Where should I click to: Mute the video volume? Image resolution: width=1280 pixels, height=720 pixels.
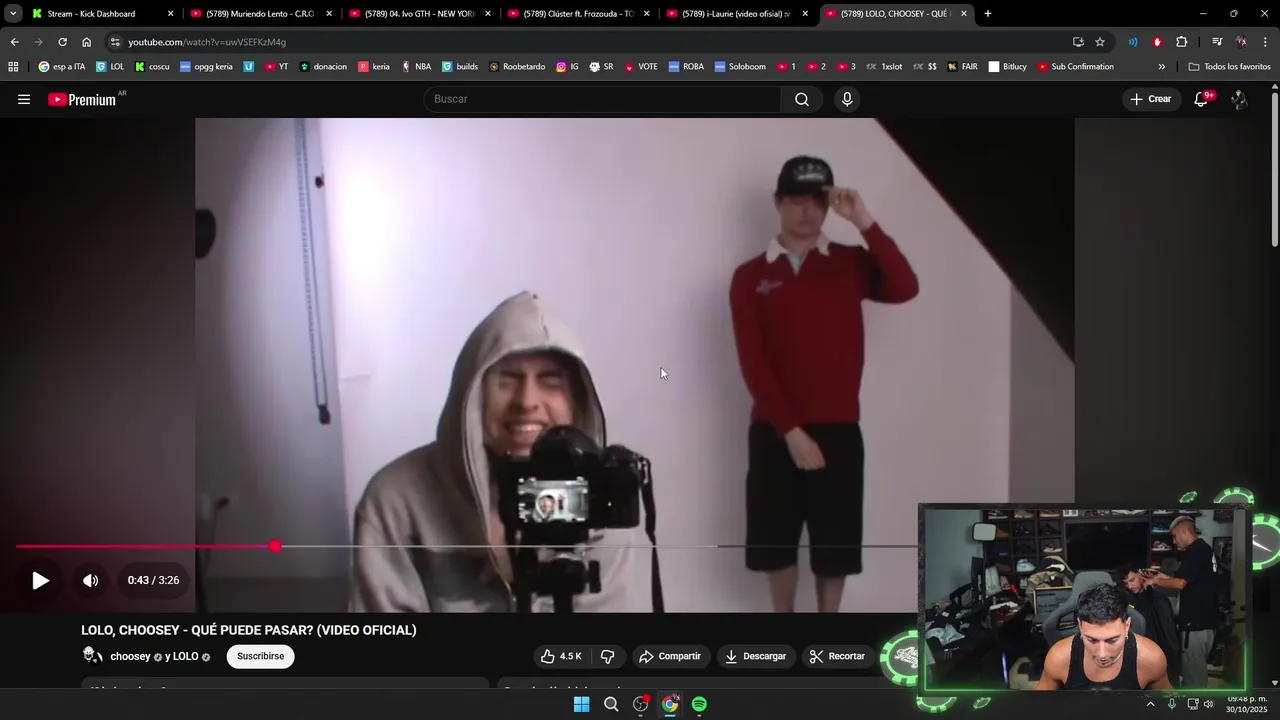tap(90, 580)
